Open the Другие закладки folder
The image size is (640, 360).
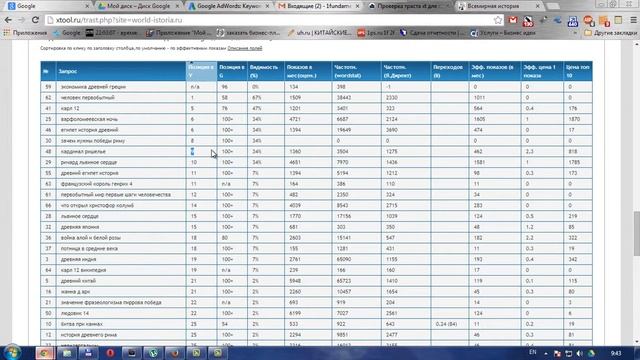610,33
